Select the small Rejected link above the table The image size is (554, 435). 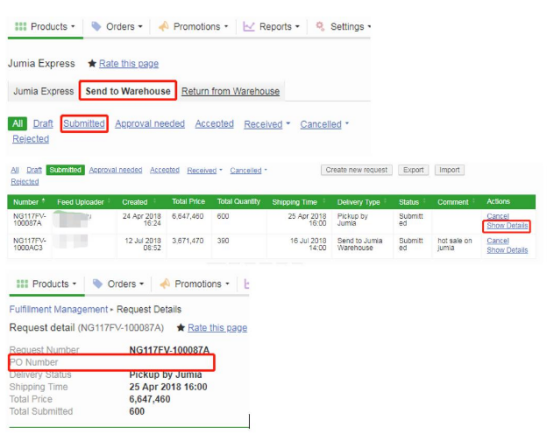click(25, 182)
